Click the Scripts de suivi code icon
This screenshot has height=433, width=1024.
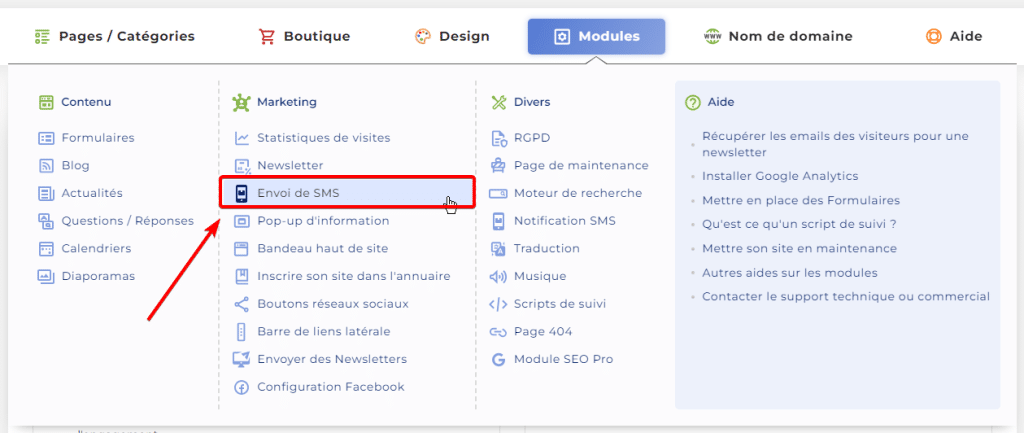[x=498, y=304]
